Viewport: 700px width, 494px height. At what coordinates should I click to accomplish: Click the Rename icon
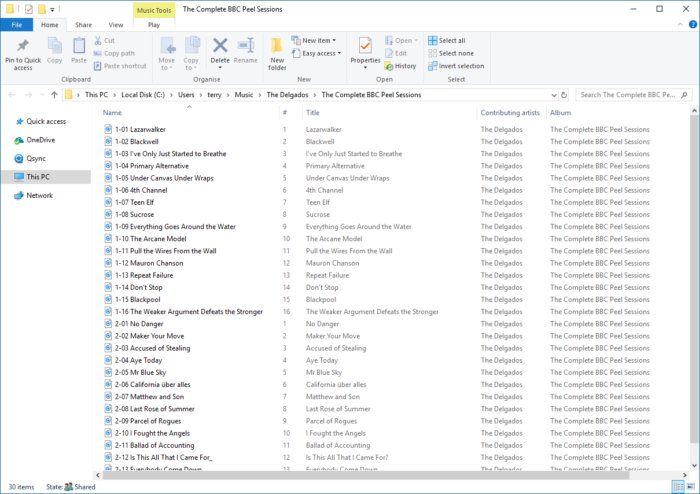click(246, 45)
